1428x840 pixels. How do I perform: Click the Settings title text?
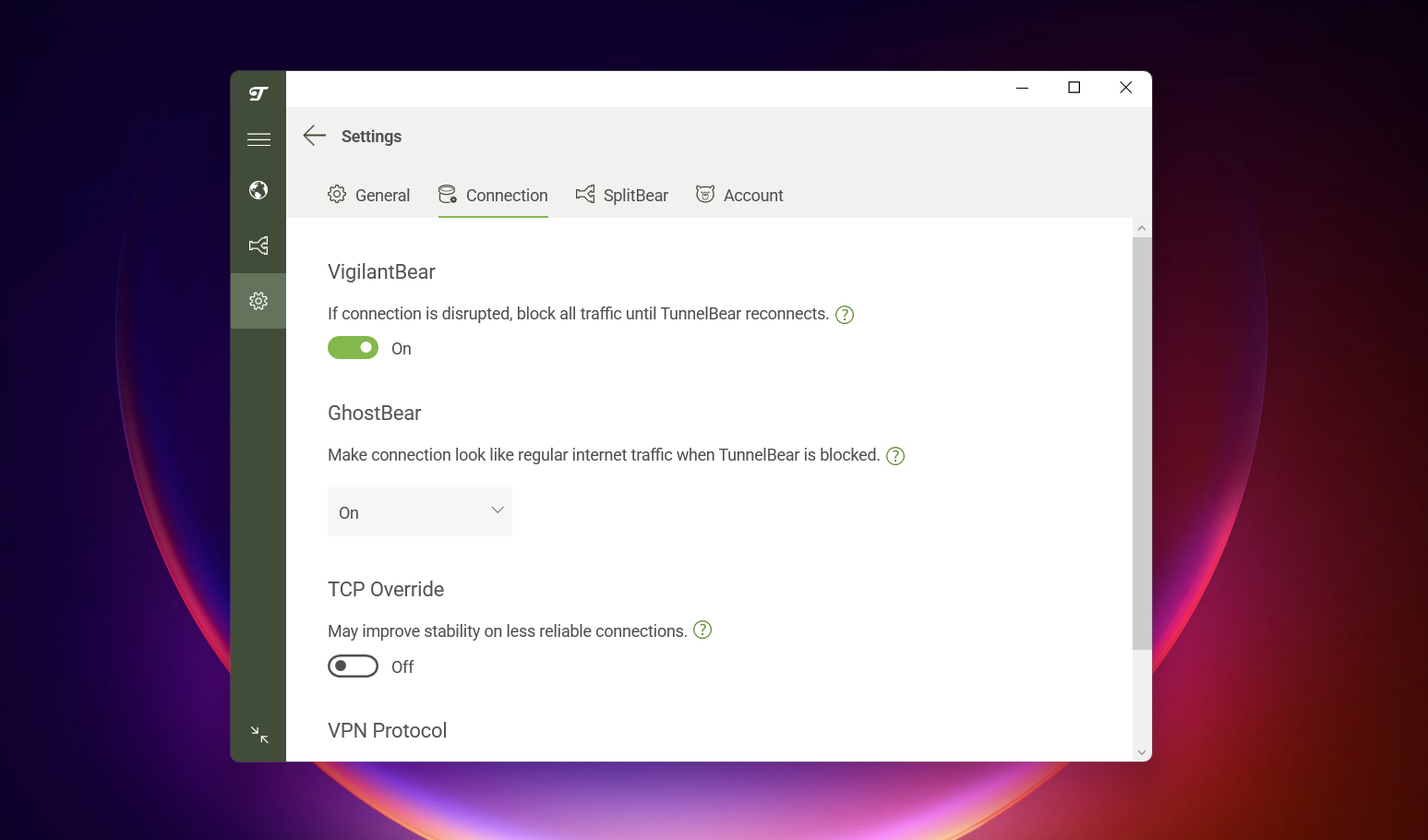click(x=371, y=136)
